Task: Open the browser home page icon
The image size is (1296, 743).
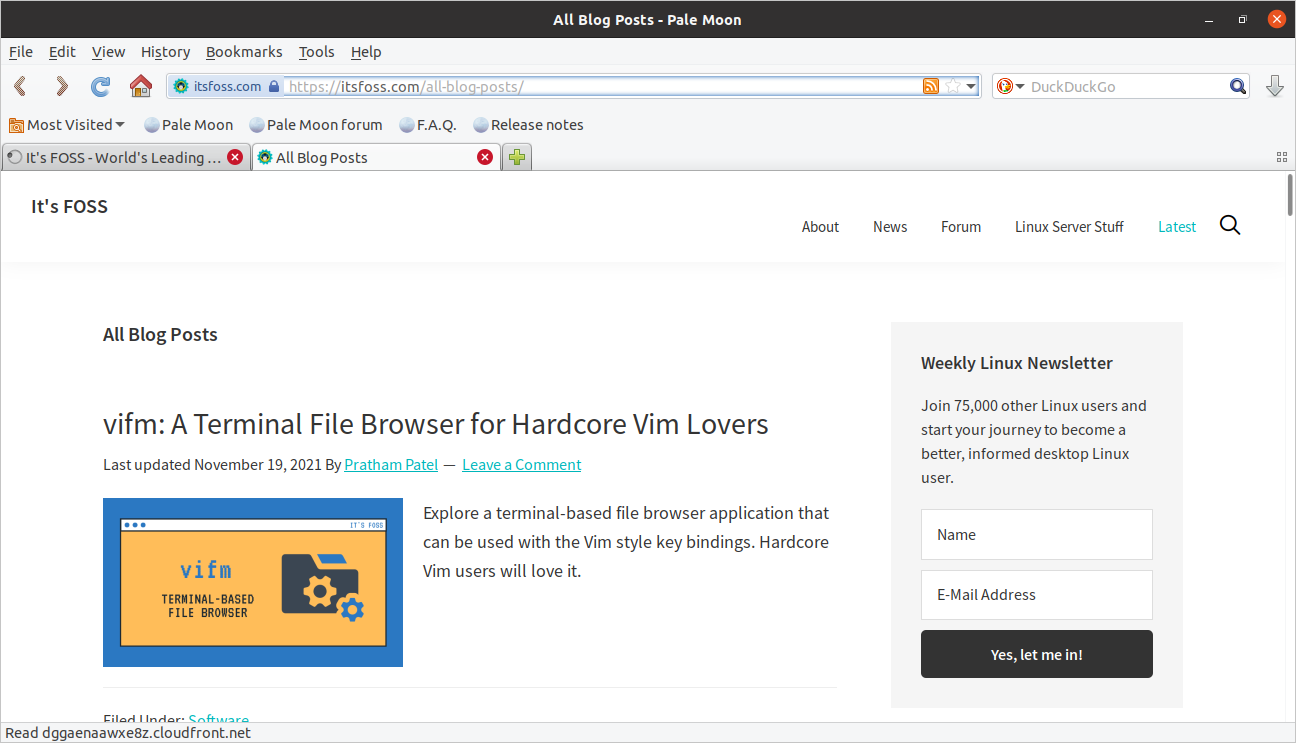Action: pos(140,86)
